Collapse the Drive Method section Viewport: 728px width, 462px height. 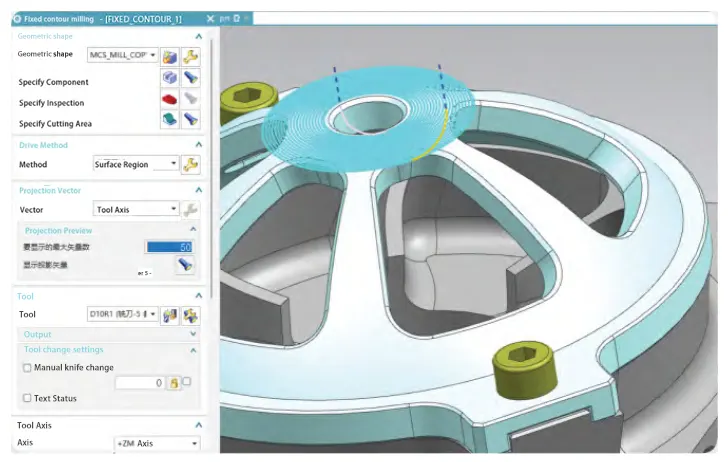click(x=199, y=145)
